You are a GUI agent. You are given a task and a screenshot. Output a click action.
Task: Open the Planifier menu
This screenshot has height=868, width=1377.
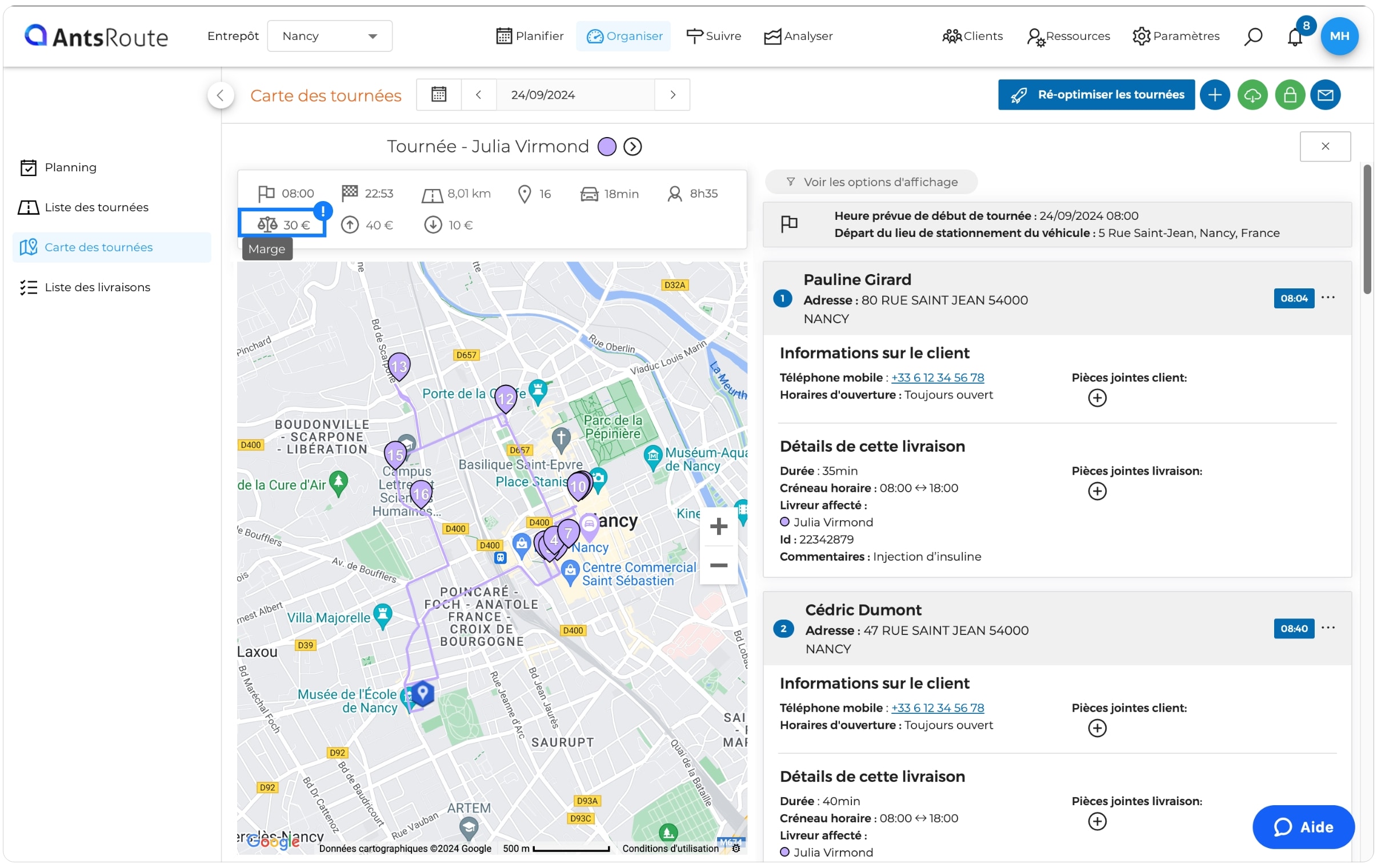(x=530, y=36)
